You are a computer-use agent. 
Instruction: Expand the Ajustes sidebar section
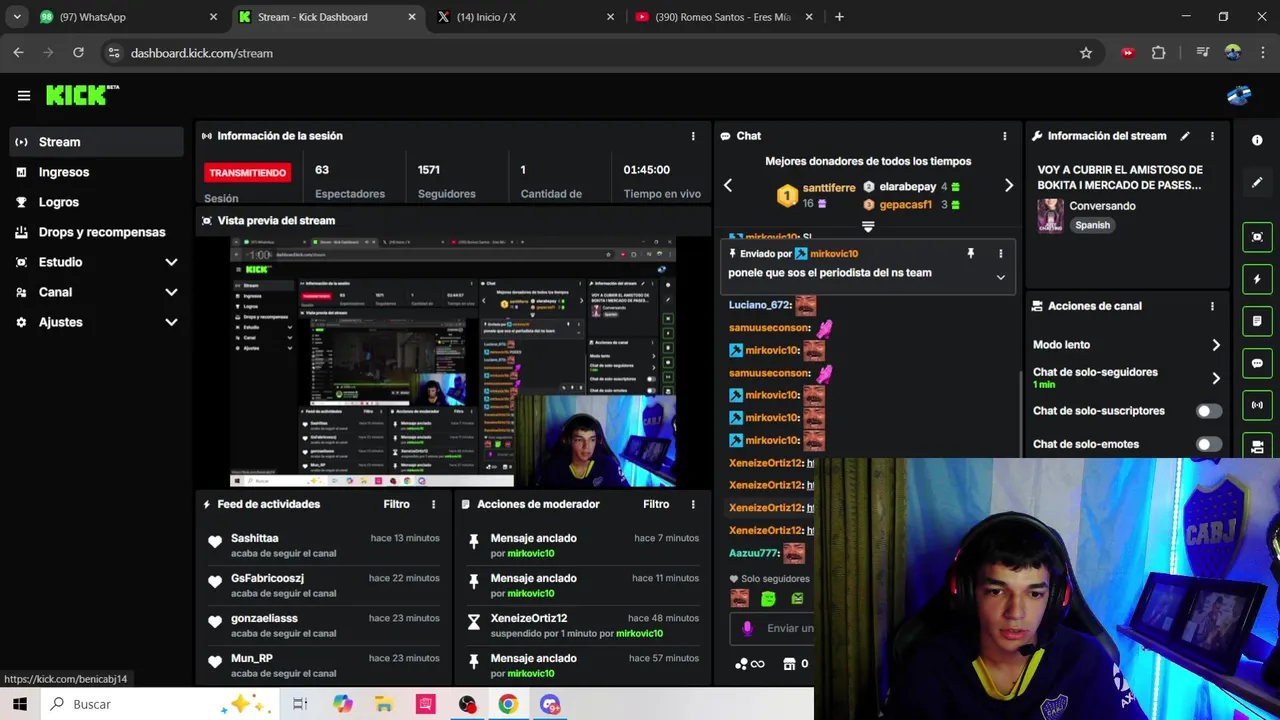coord(171,322)
